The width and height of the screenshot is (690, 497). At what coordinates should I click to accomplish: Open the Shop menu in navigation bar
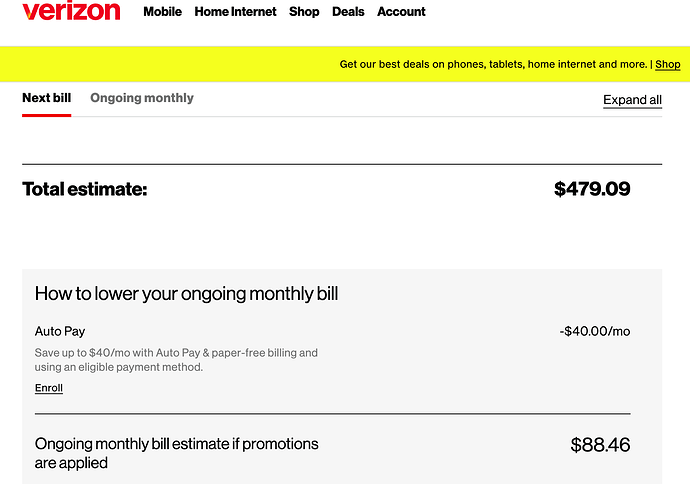pyautogui.click(x=304, y=12)
